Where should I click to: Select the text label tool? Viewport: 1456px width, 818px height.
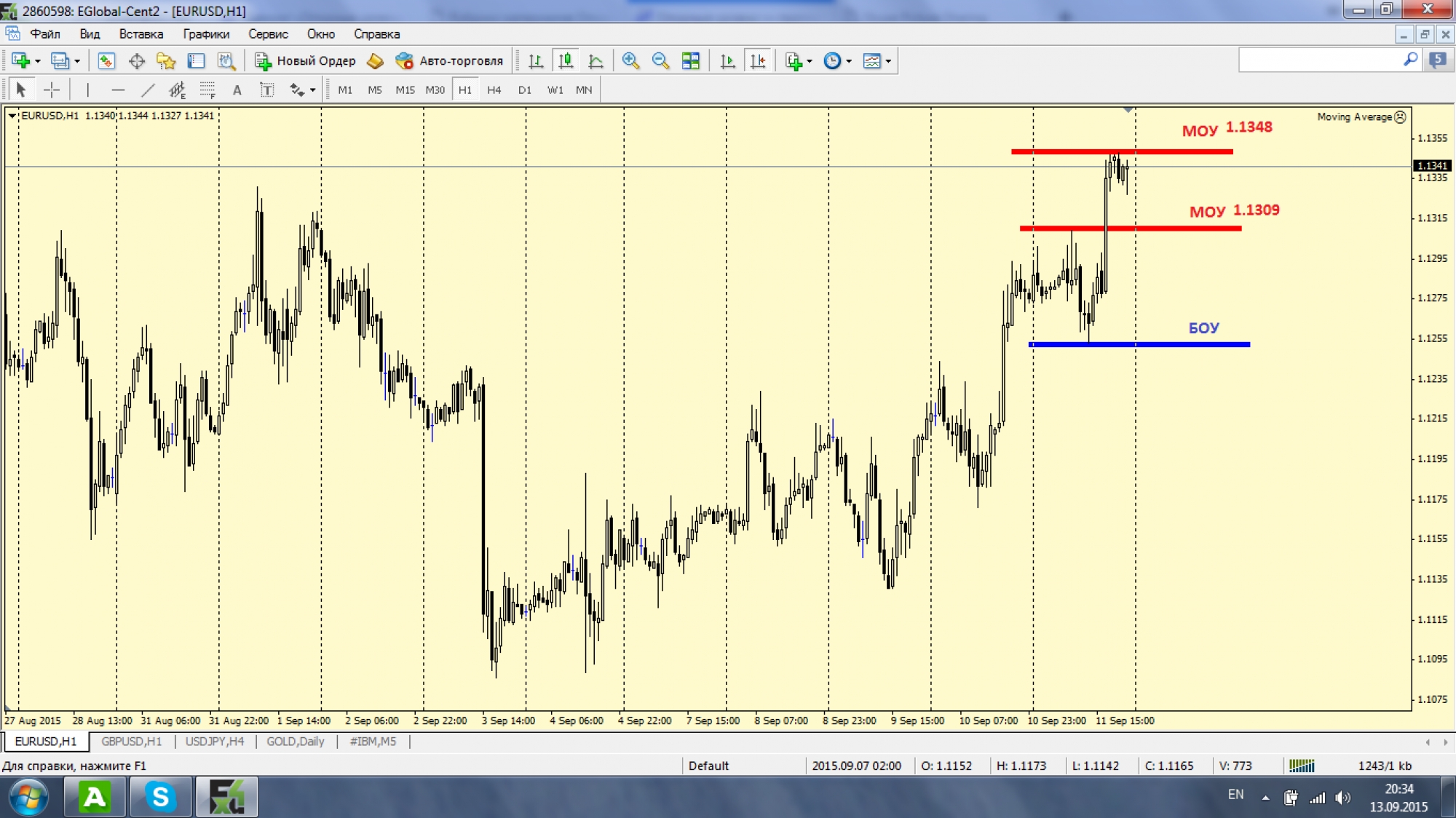(x=267, y=90)
